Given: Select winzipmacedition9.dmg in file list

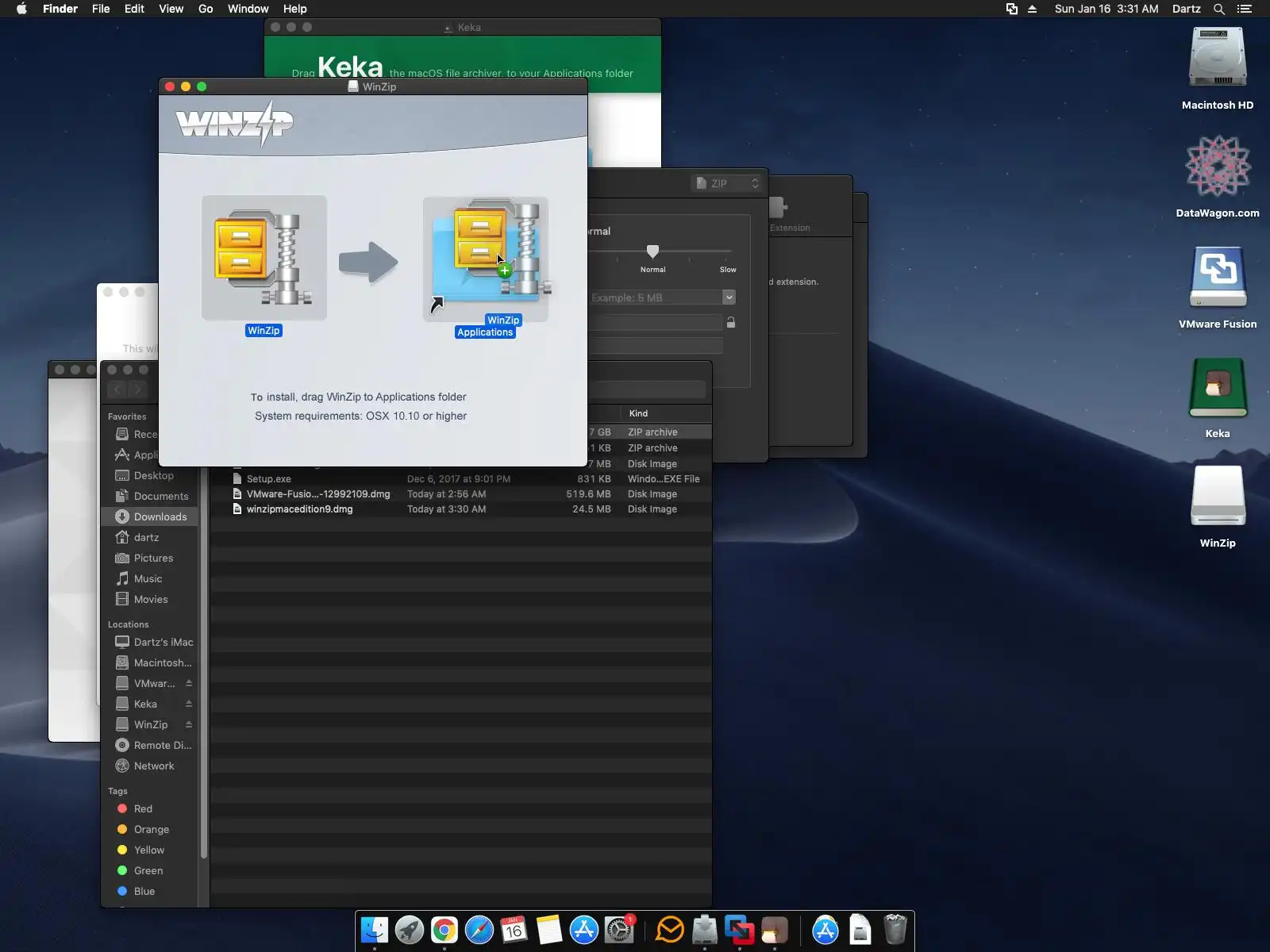Looking at the screenshot, I should click(x=460, y=509).
